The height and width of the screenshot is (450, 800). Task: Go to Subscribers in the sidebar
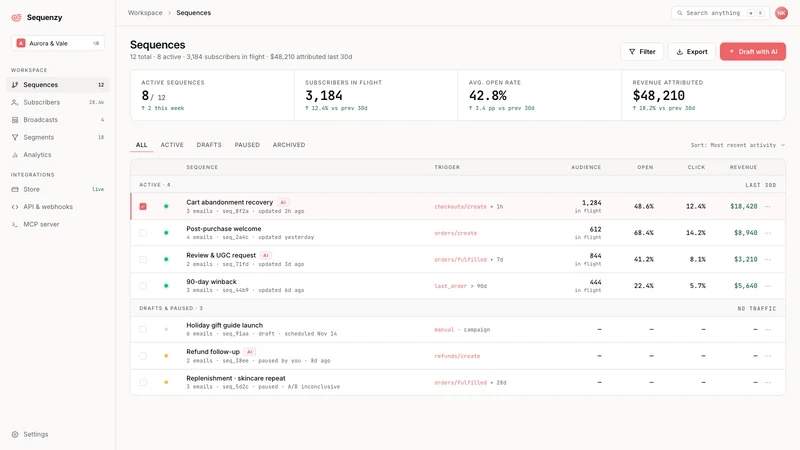[58, 102]
